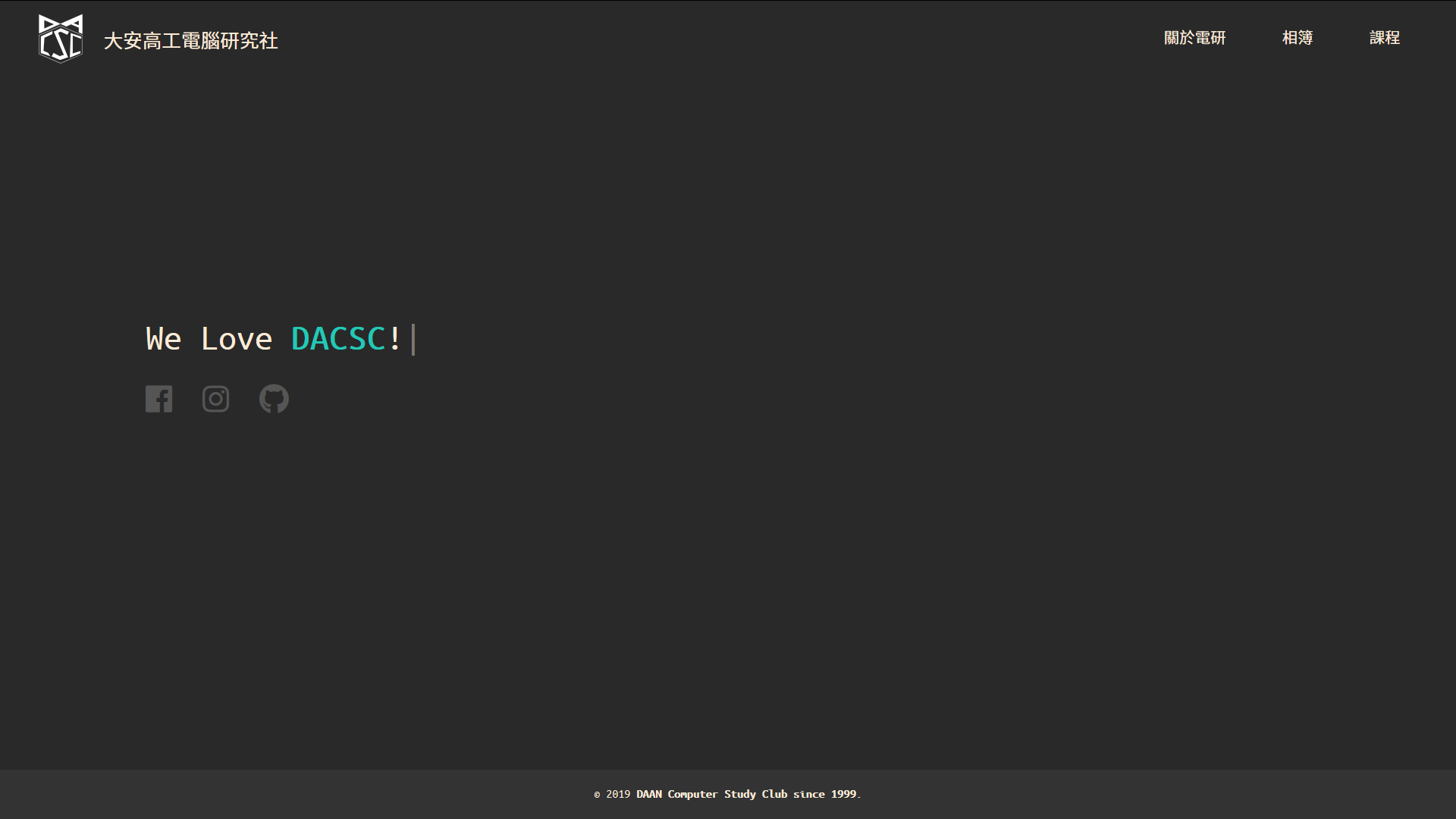
Task: Click the typing cursor after DACSC!
Action: (413, 339)
